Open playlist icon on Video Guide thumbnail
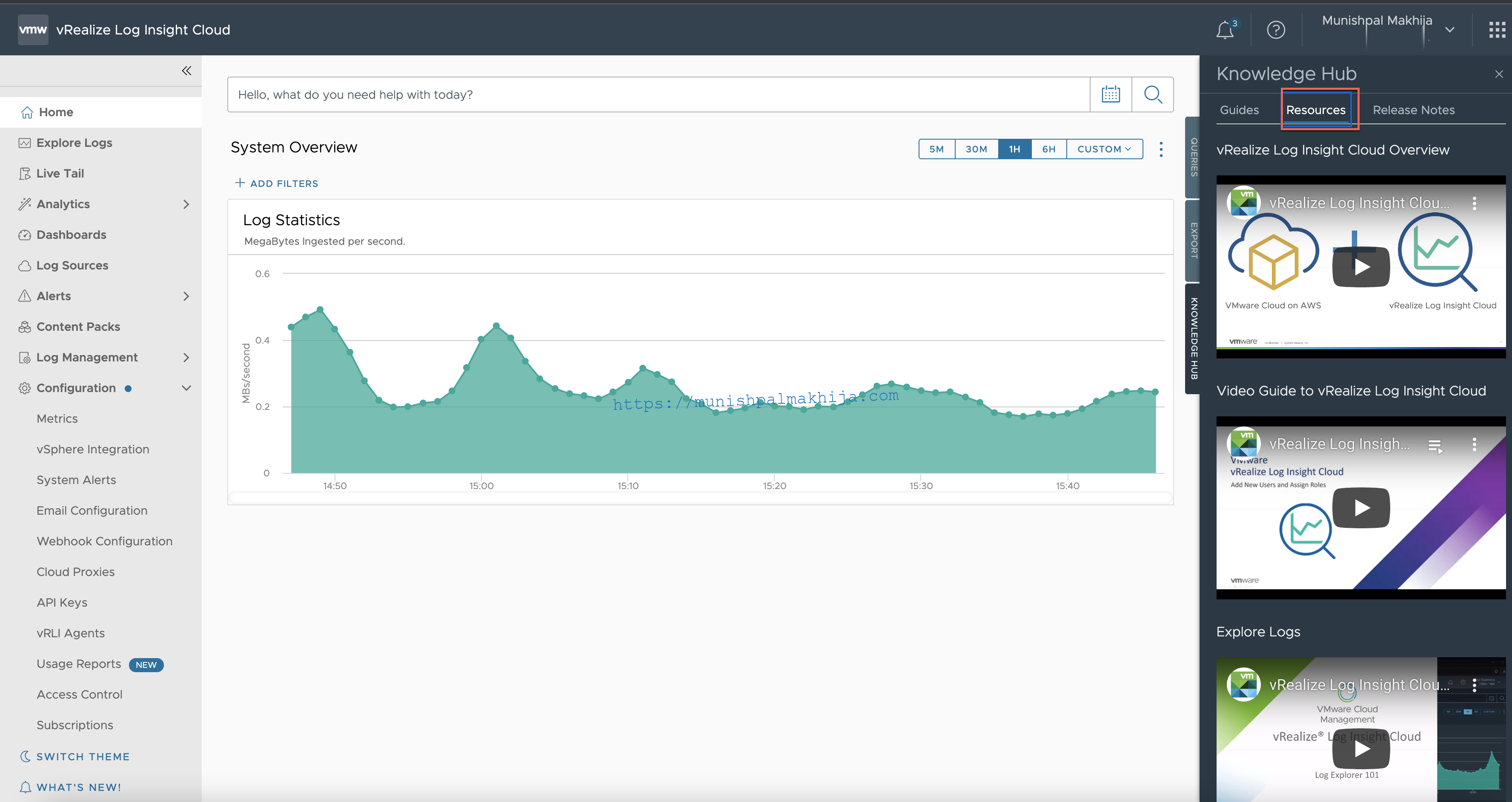Screen dimensions: 1512x802 click(1435, 446)
